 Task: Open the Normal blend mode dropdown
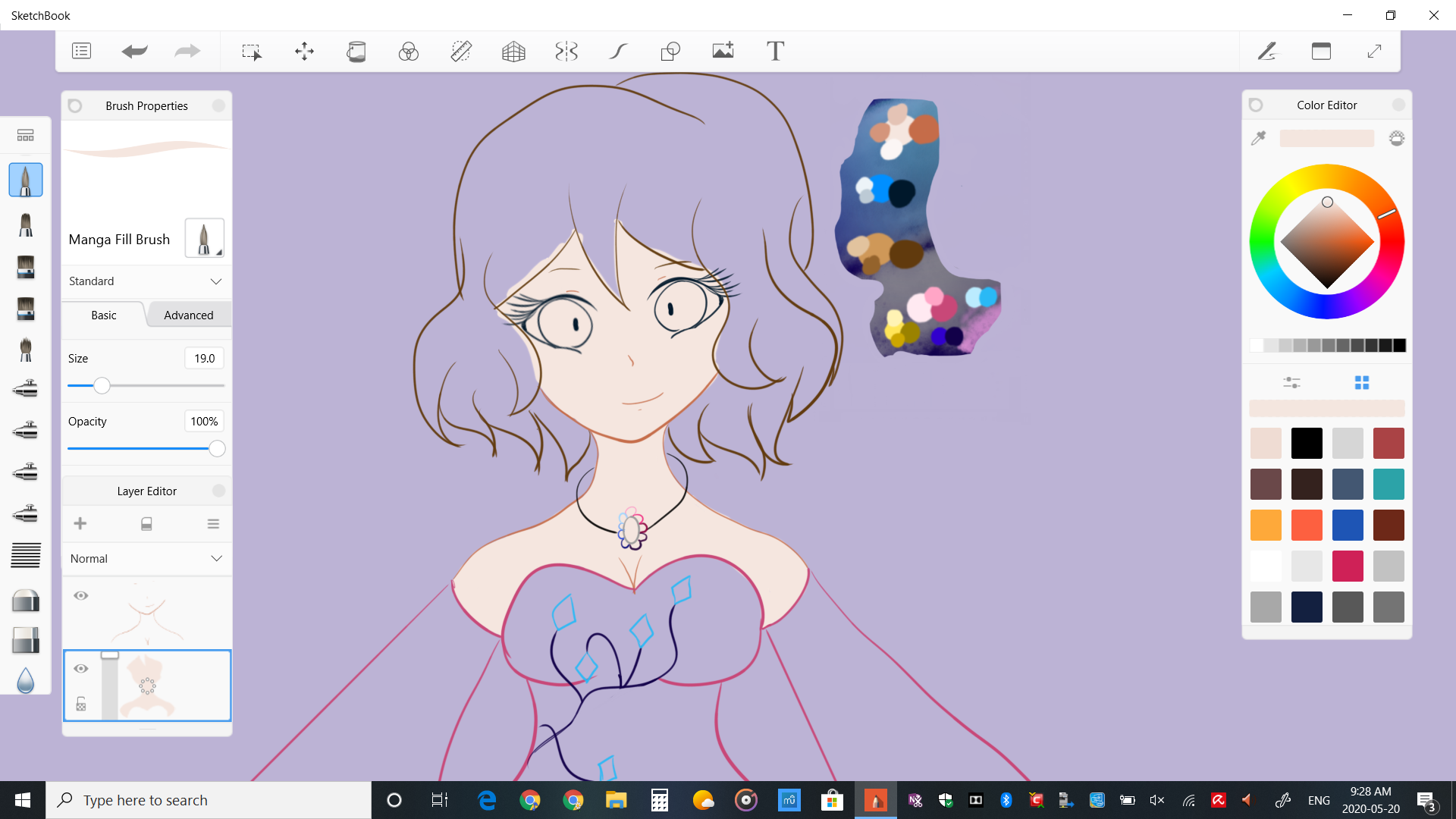tap(146, 558)
